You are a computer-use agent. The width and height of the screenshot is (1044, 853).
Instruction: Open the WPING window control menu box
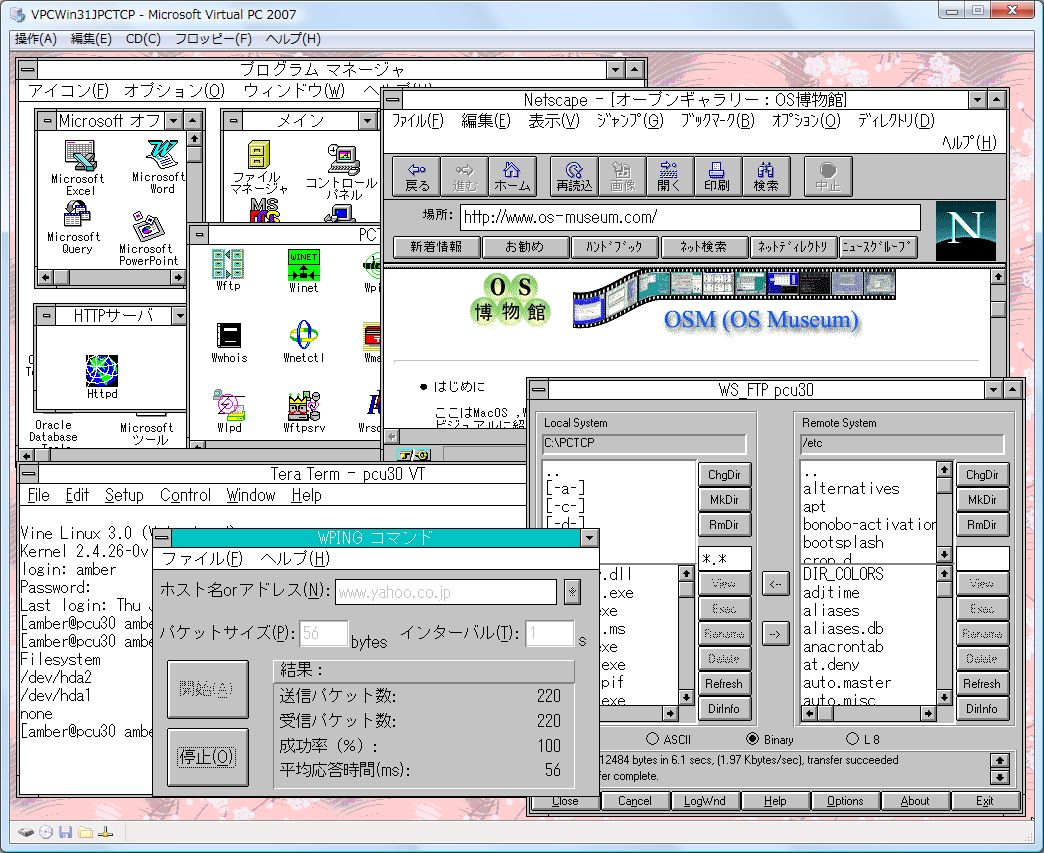pyautogui.click(x=162, y=537)
